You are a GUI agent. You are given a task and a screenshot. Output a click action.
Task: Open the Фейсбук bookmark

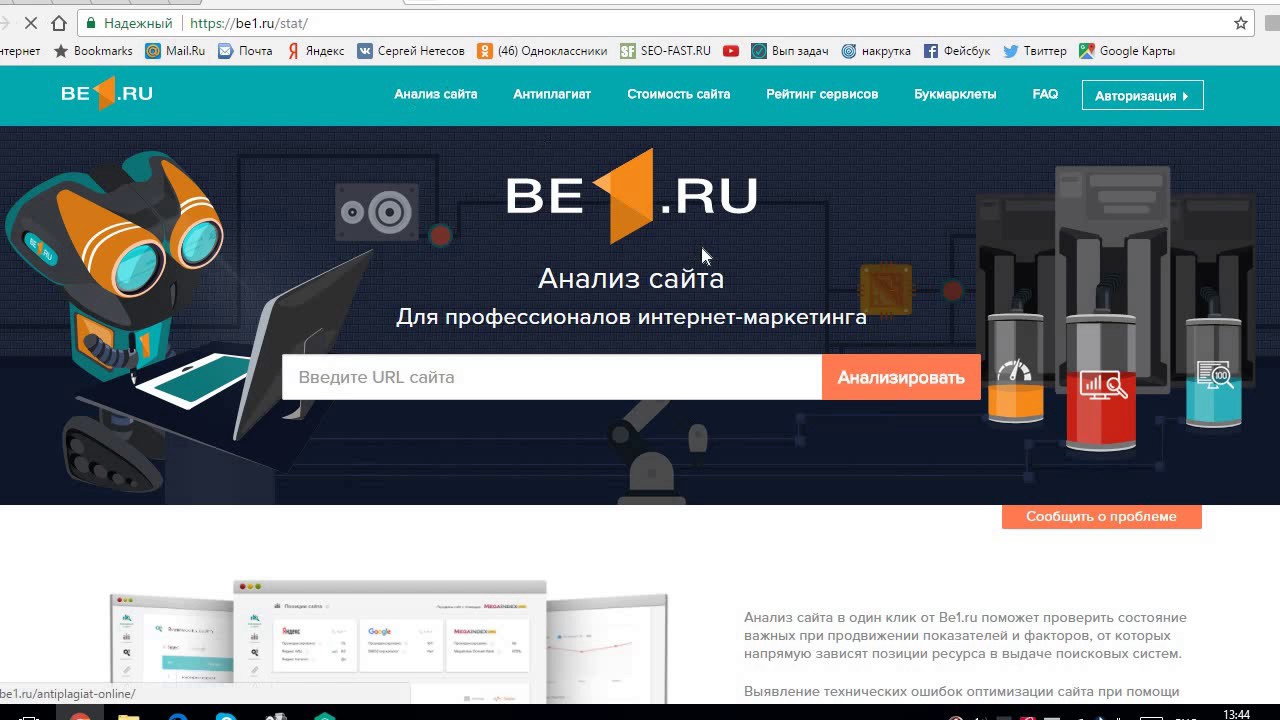957,51
